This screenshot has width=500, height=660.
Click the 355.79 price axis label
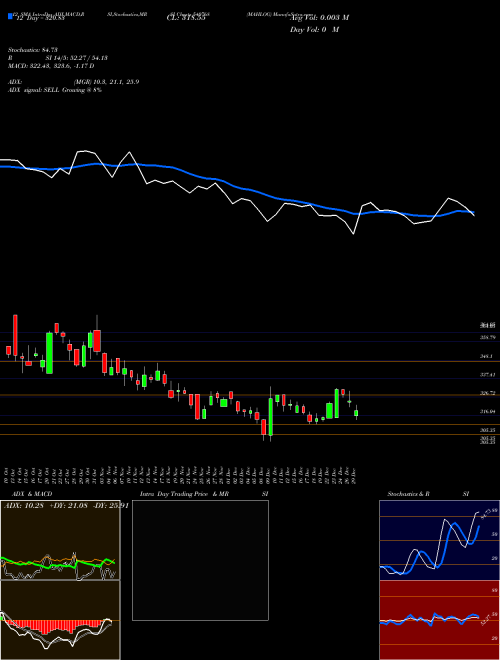click(489, 337)
